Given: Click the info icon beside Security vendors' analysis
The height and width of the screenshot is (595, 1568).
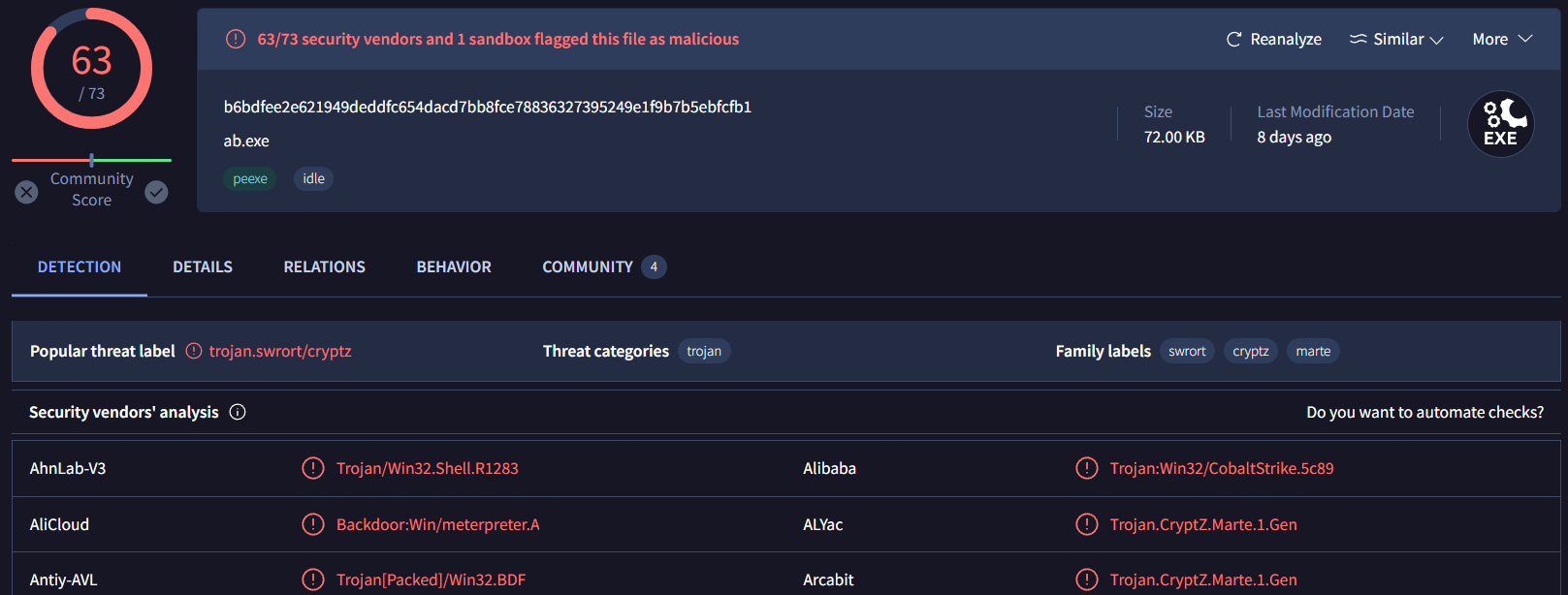Looking at the screenshot, I should (238, 412).
